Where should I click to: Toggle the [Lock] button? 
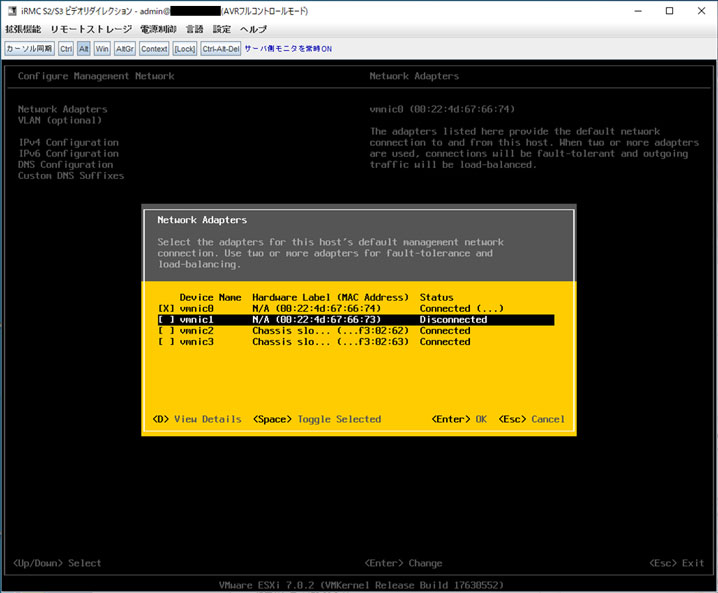[185, 49]
